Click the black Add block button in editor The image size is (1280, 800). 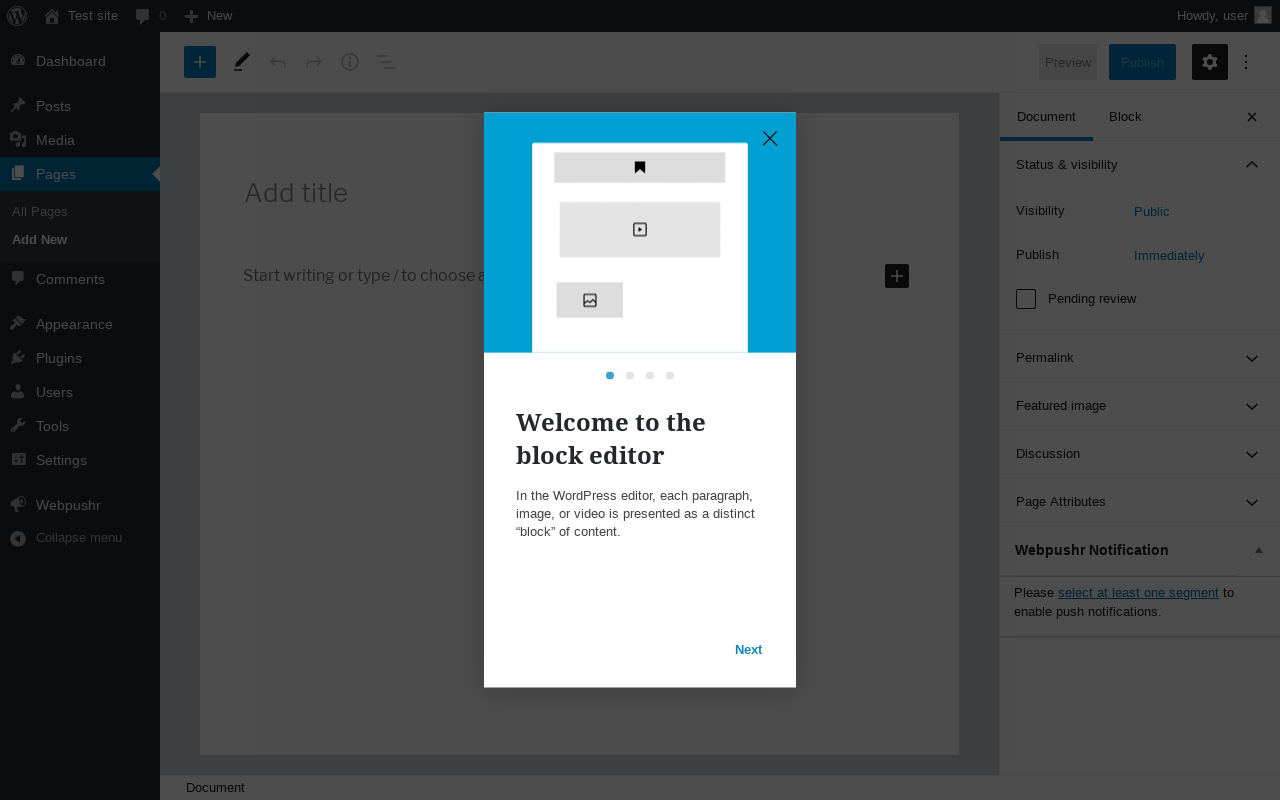coord(897,276)
